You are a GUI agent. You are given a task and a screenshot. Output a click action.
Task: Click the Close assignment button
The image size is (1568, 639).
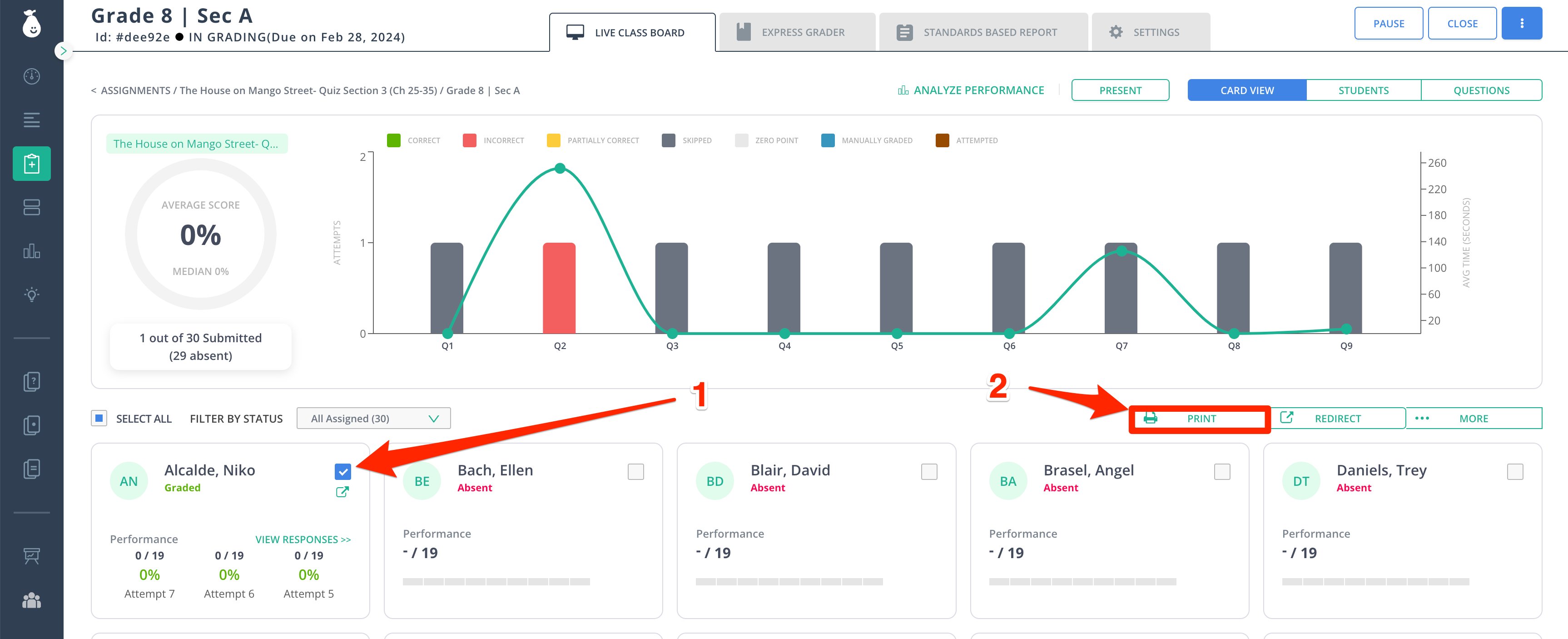click(1462, 23)
